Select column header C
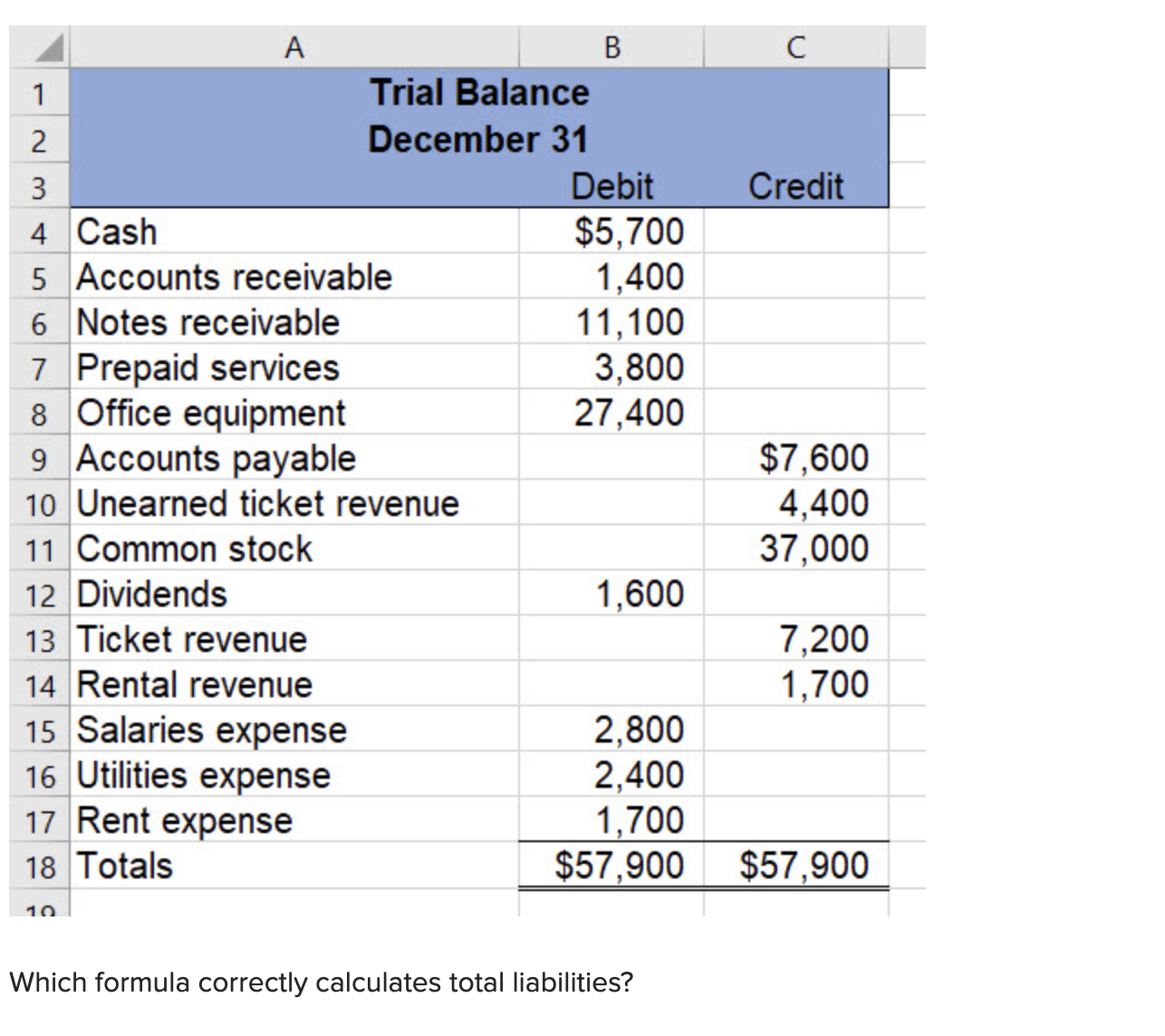 (795, 47)
